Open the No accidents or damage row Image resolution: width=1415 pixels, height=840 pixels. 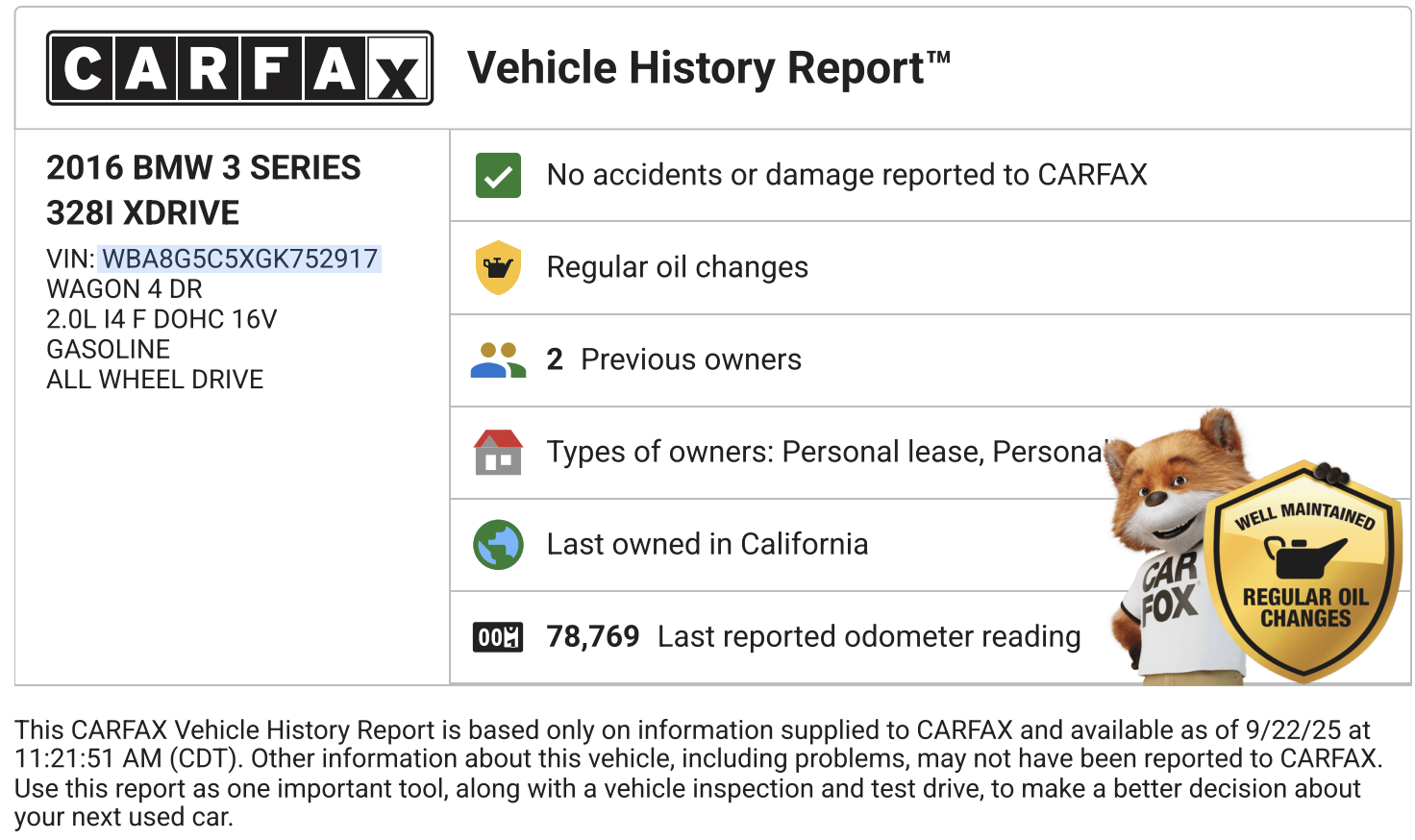pos(847,175)
